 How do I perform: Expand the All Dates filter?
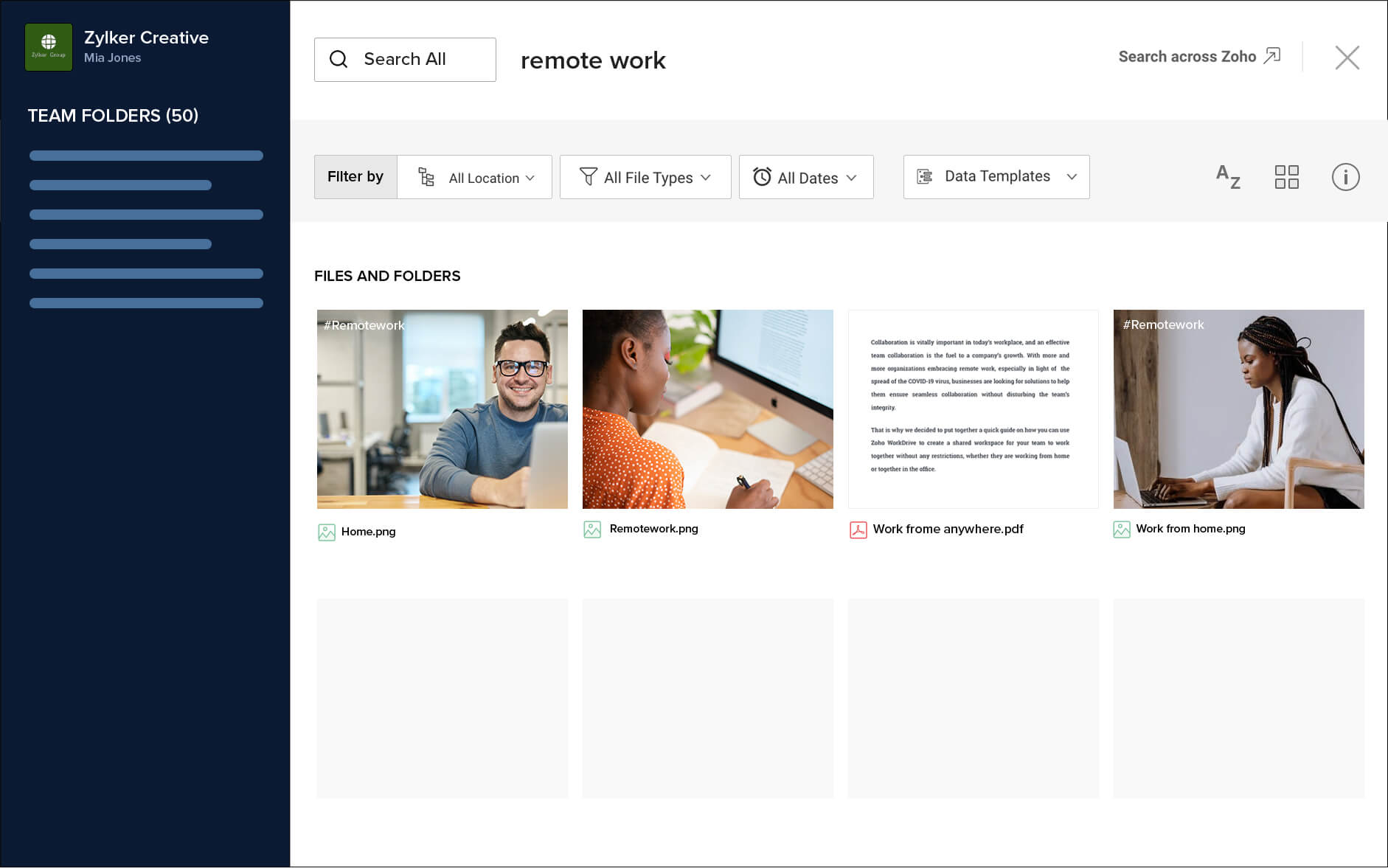pos(805,177)
